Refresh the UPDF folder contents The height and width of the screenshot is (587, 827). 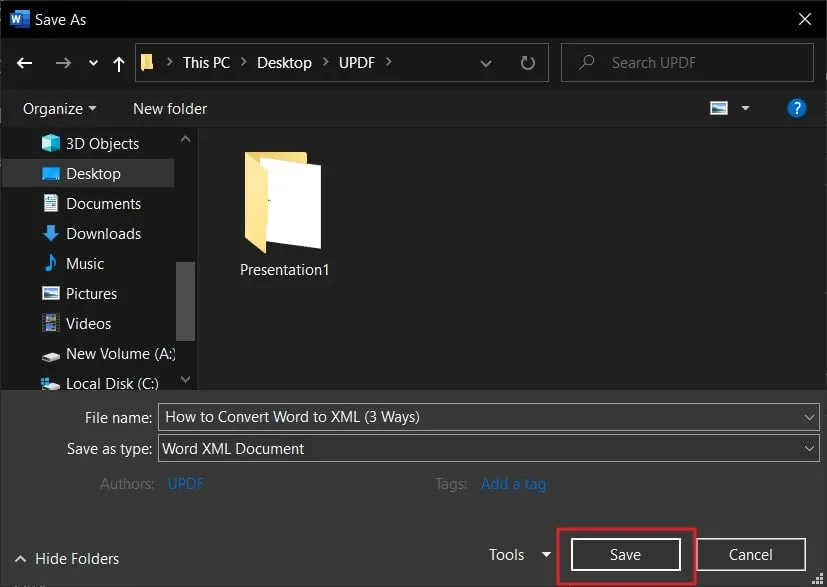pyautogui.click(x=527, y=62)
